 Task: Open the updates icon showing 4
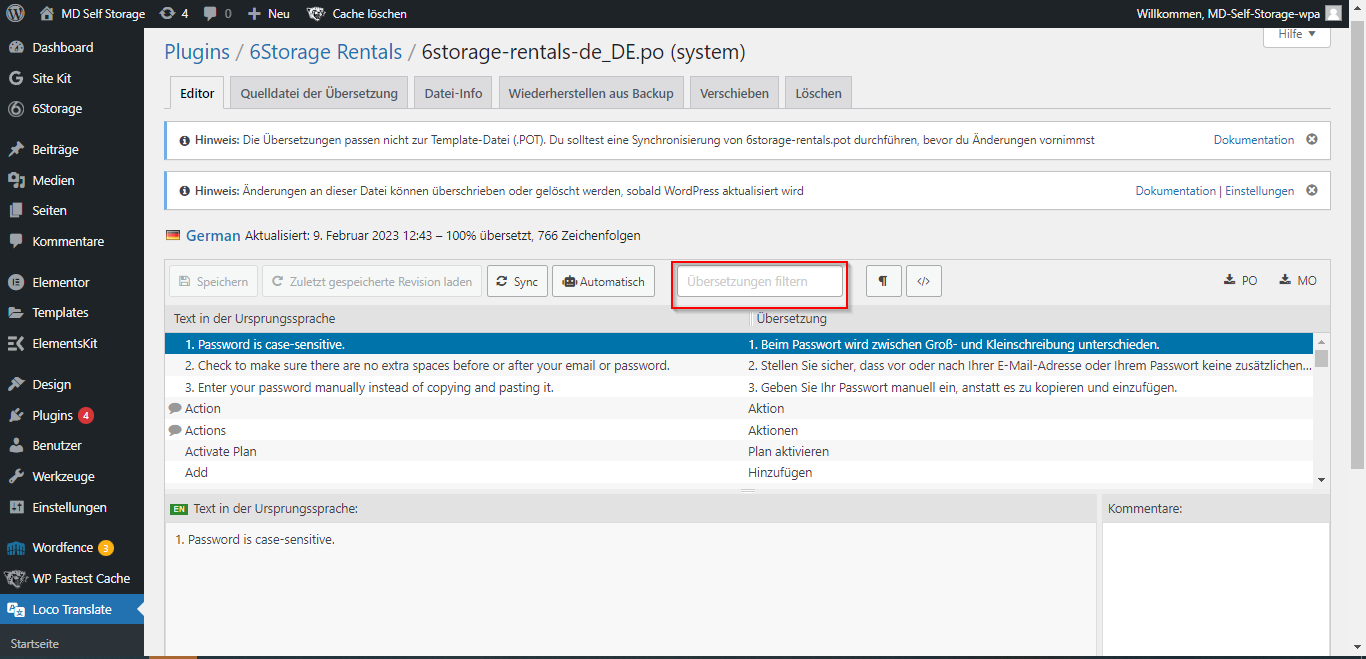coord(173,14)
